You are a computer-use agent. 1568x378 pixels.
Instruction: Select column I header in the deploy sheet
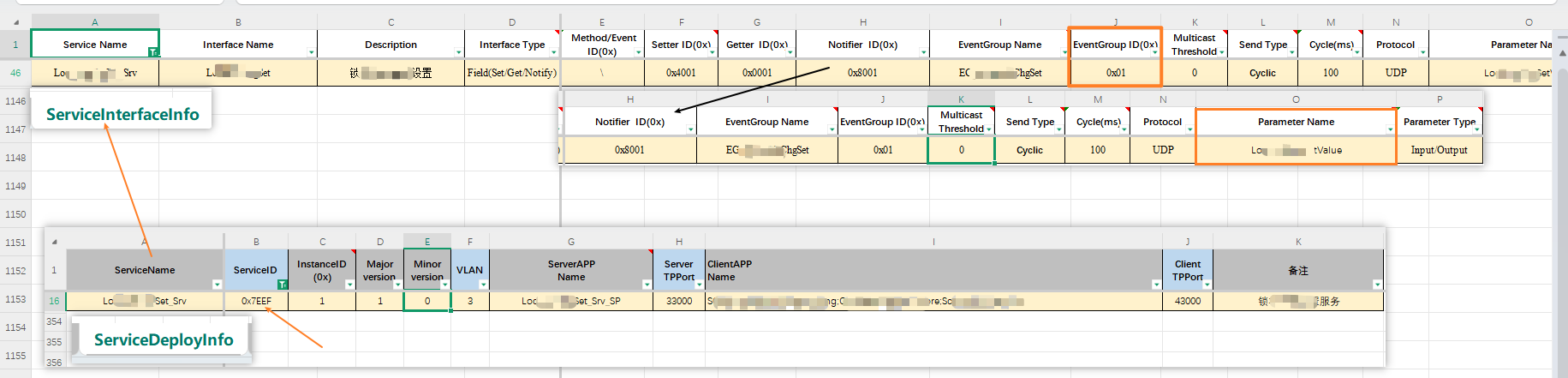click(933, 242)
